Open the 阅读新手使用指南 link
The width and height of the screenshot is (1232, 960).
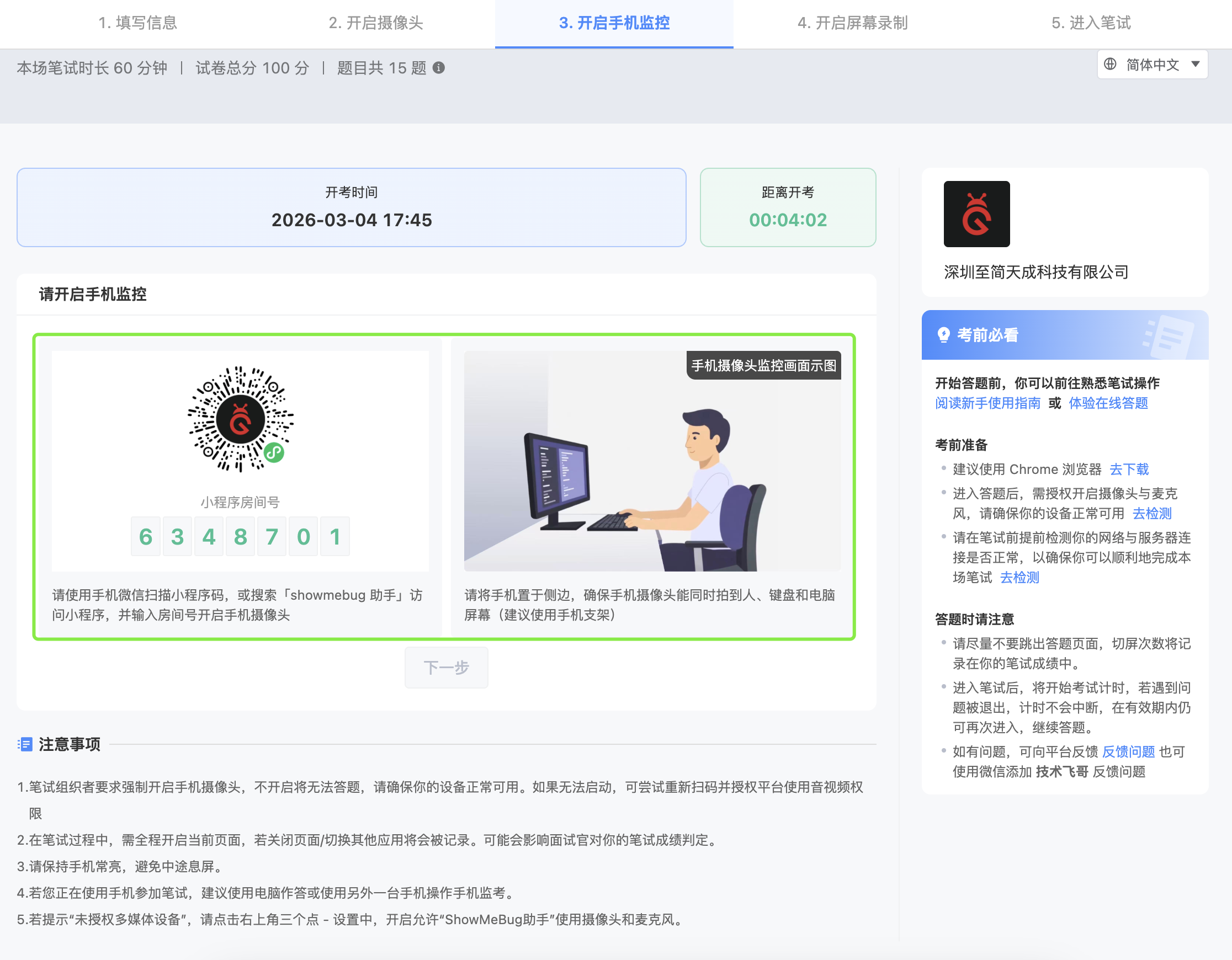point(987,403)
